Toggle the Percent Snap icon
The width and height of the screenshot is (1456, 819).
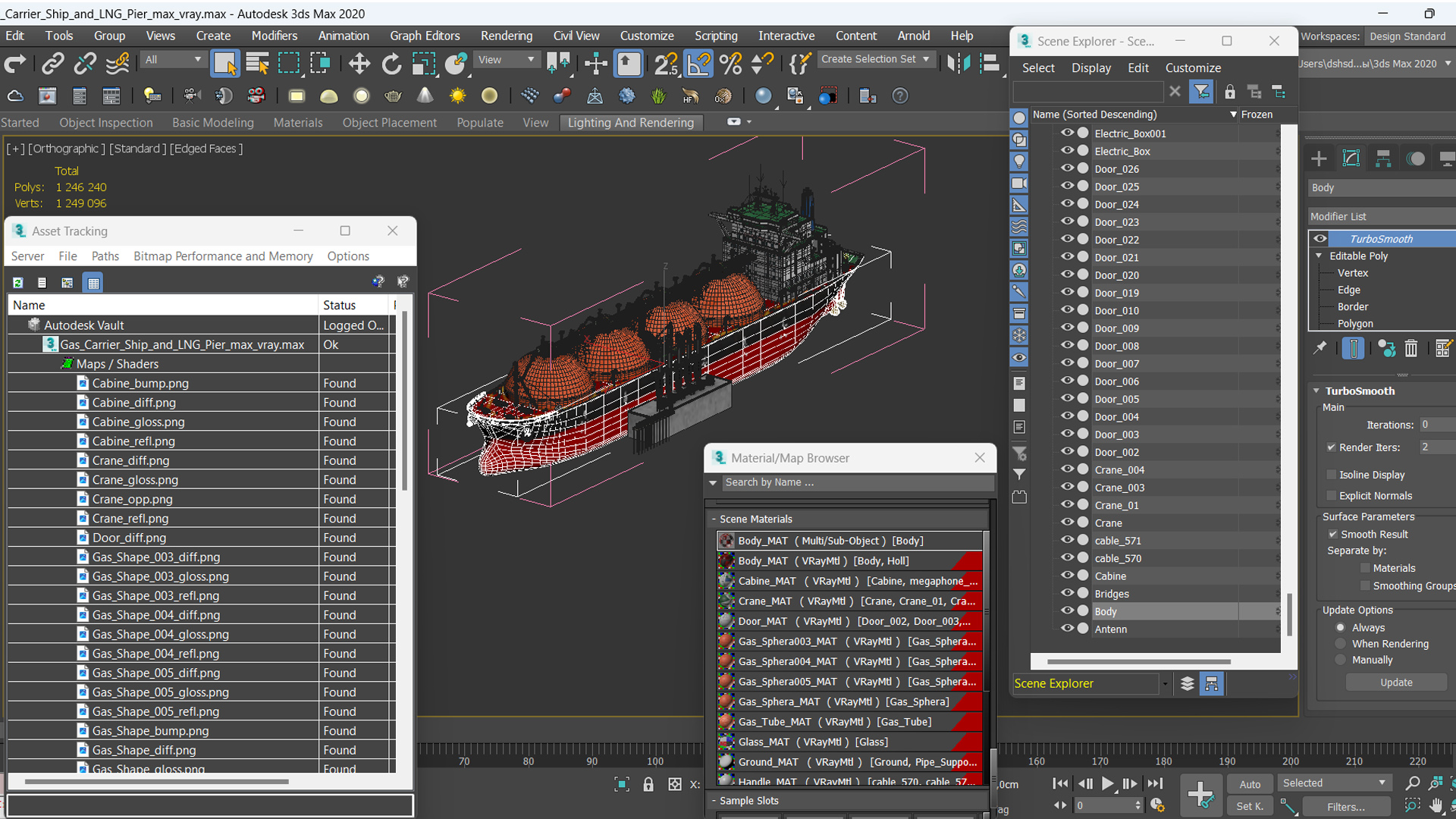point(731,64)
